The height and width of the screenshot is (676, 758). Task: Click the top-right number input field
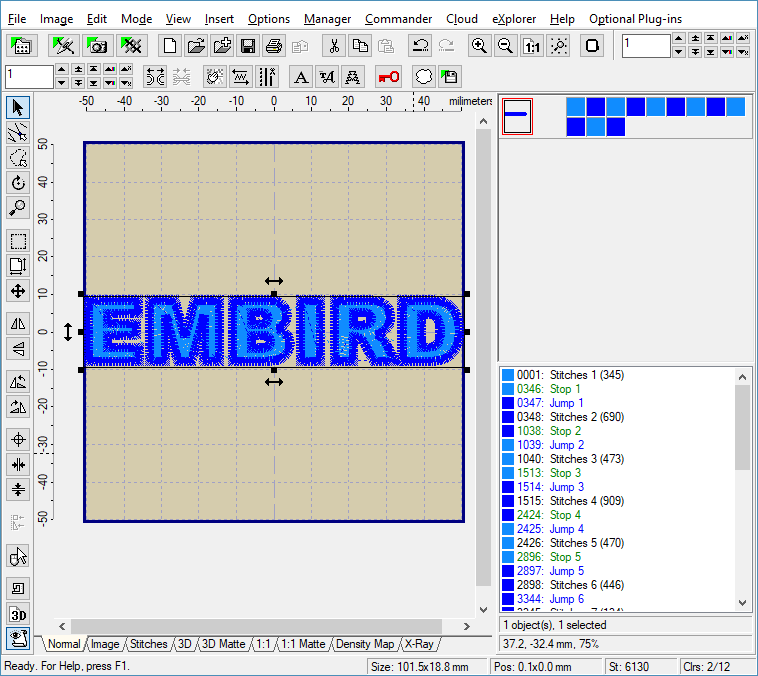click(645, 46)
